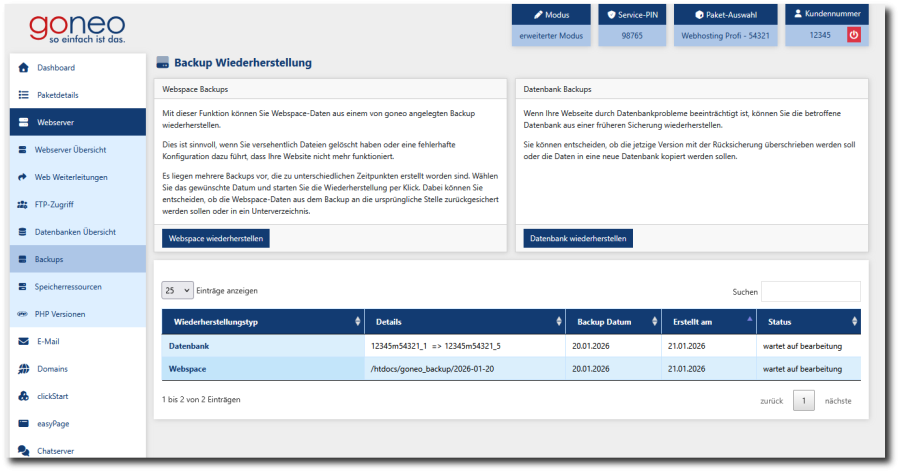900x472 pixels.
Task: Click the Webserver Übersicht icon
Action: point(22,150)
